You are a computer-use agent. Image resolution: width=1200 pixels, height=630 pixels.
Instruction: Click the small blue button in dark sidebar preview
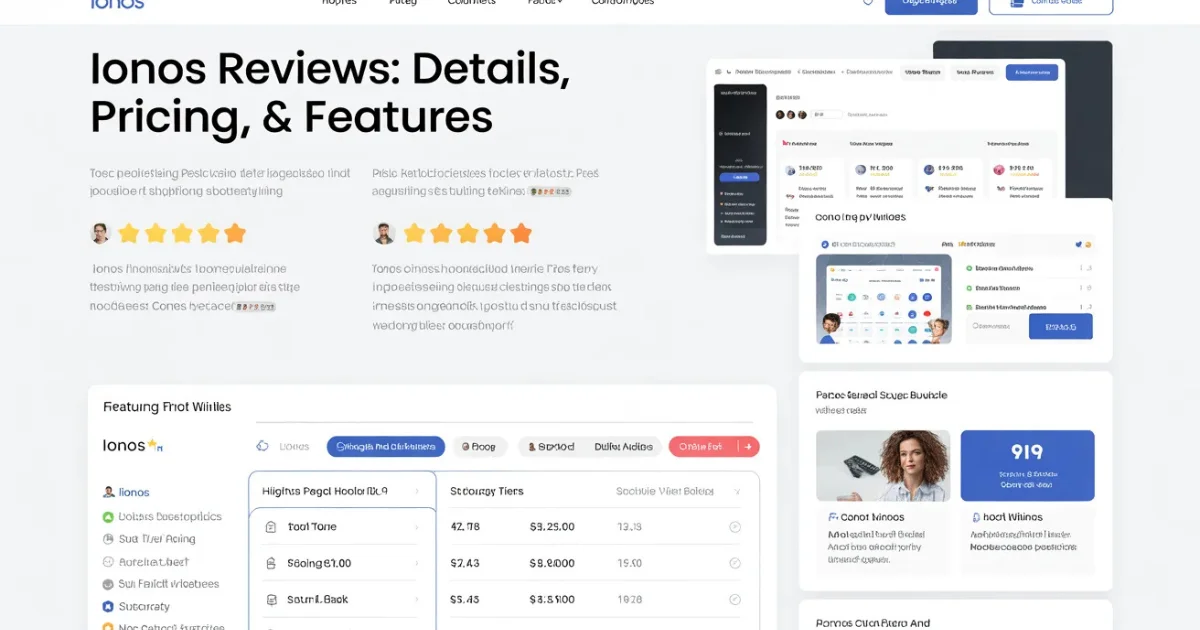coord(739,177)
